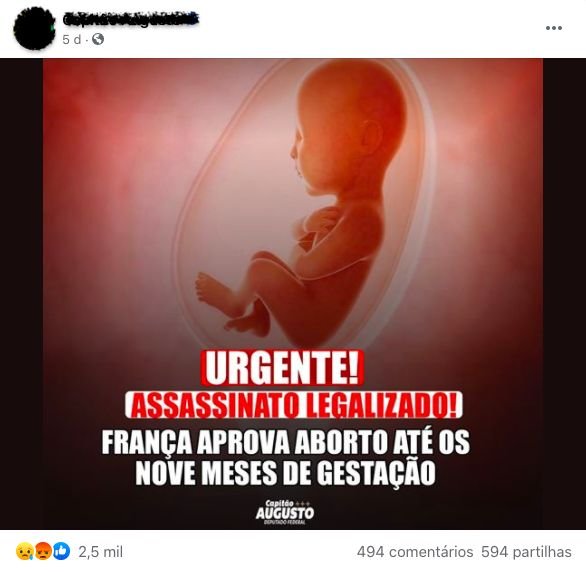
Task: Click the França aprova aborto headline
Action: [x=286, y=443]
